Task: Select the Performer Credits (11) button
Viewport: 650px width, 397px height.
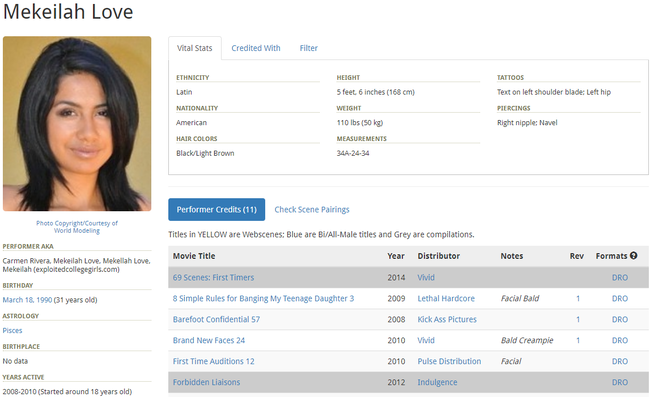Action: click(x=216, y=209)
